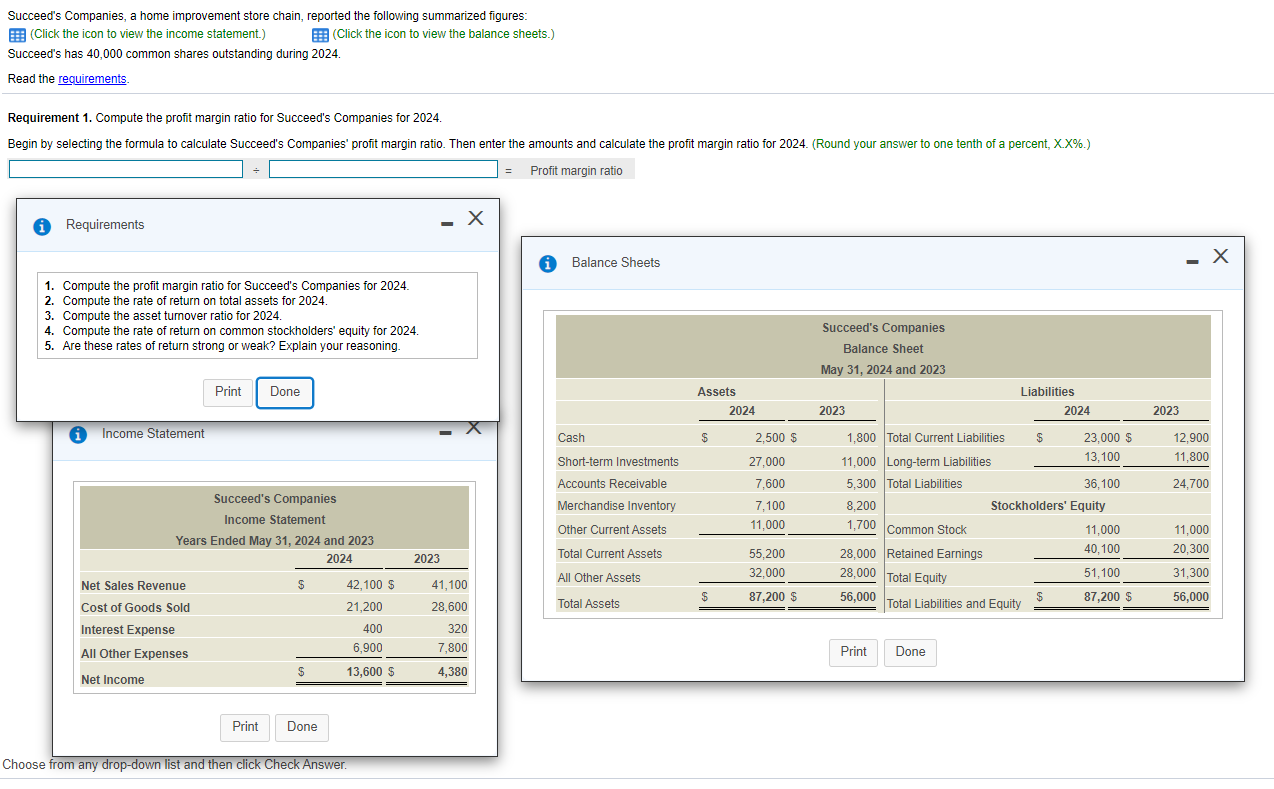This screenshot has width=1274, height=789.
Task: Select requirement 5 strong or weak text
Action: 231,346
